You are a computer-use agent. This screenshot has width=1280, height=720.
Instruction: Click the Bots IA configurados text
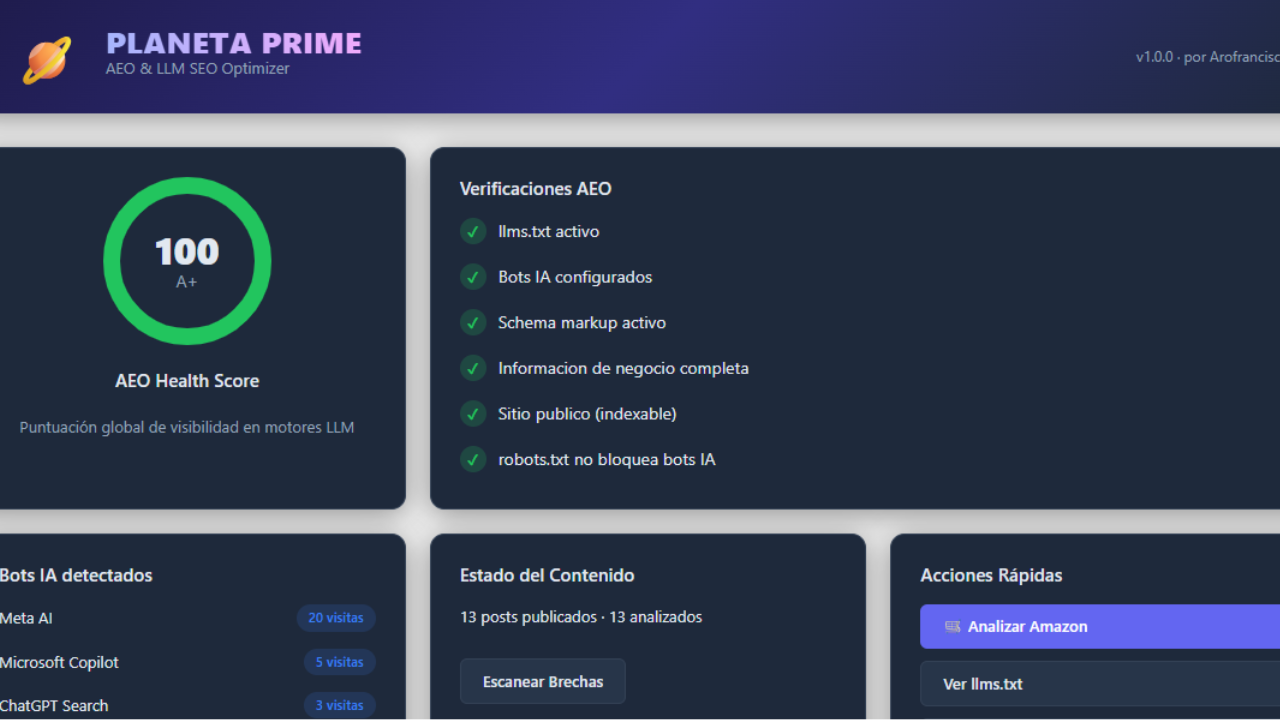pos(575,277)
